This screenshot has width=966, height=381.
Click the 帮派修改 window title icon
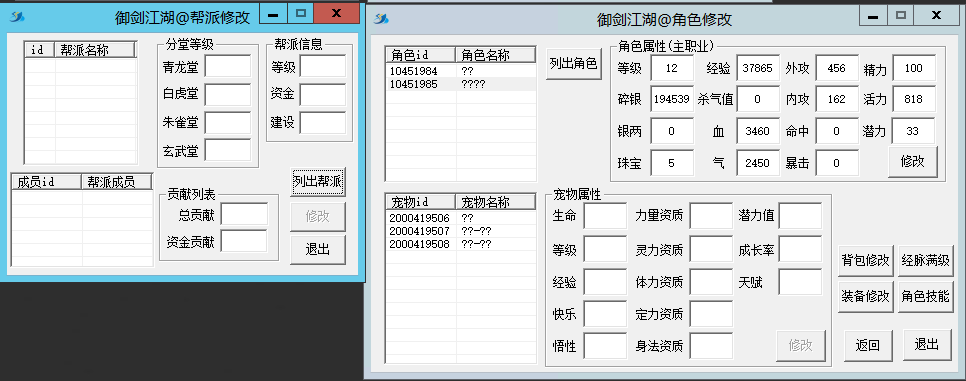click(16, 17)
